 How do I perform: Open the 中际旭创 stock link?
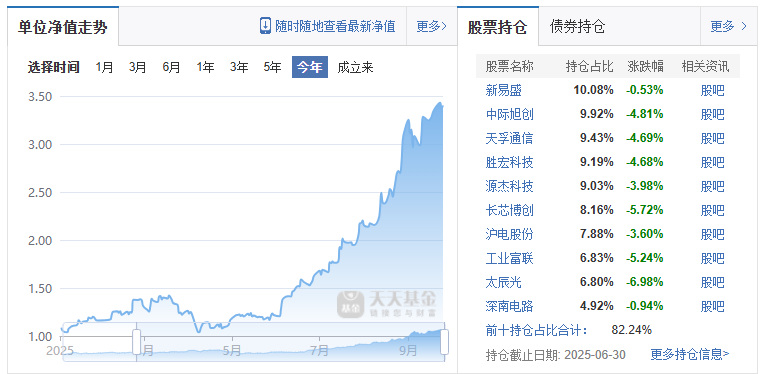(509, 114)
